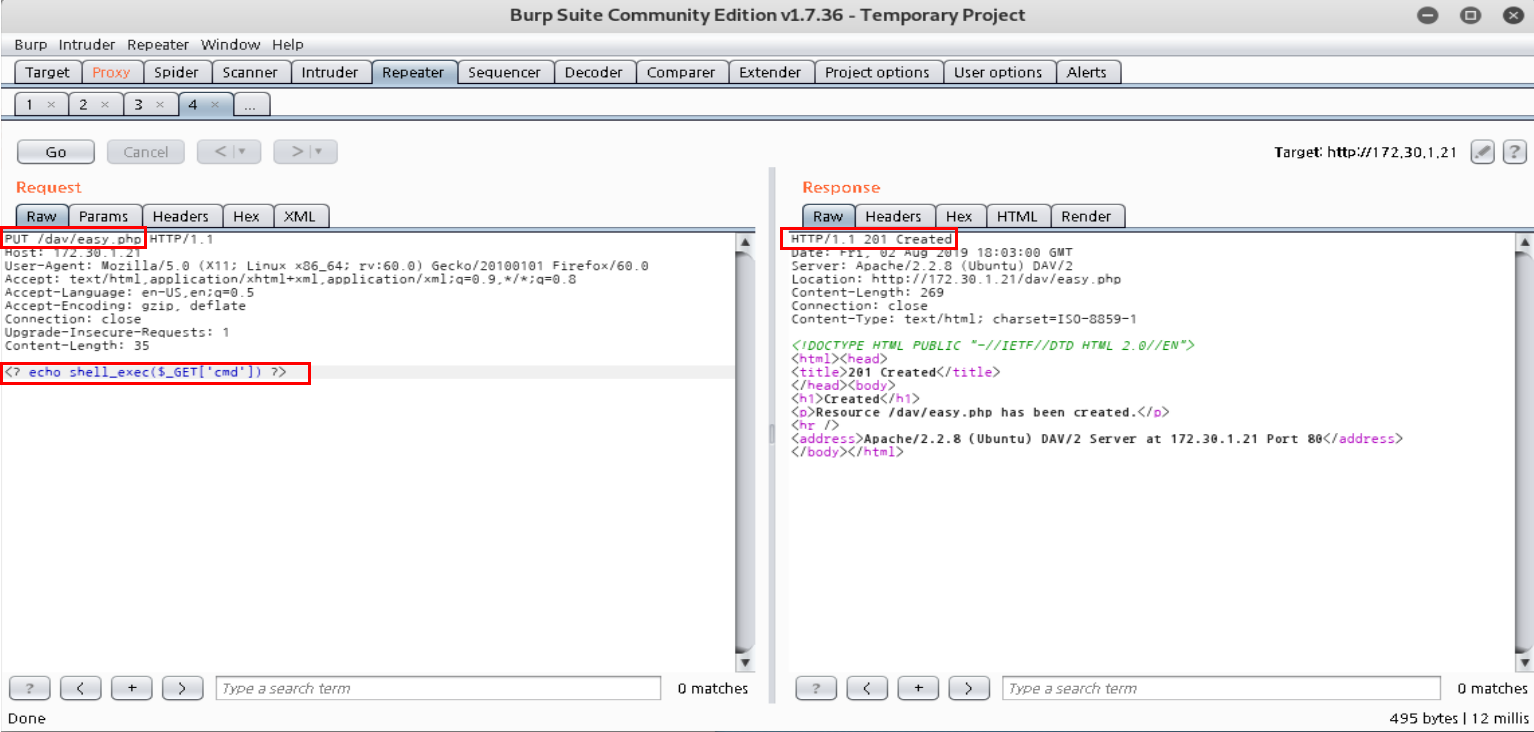This screenshot has height=732, width=1534.
Task: Click the '+' button in response search bar
Action: click(918, 688)
